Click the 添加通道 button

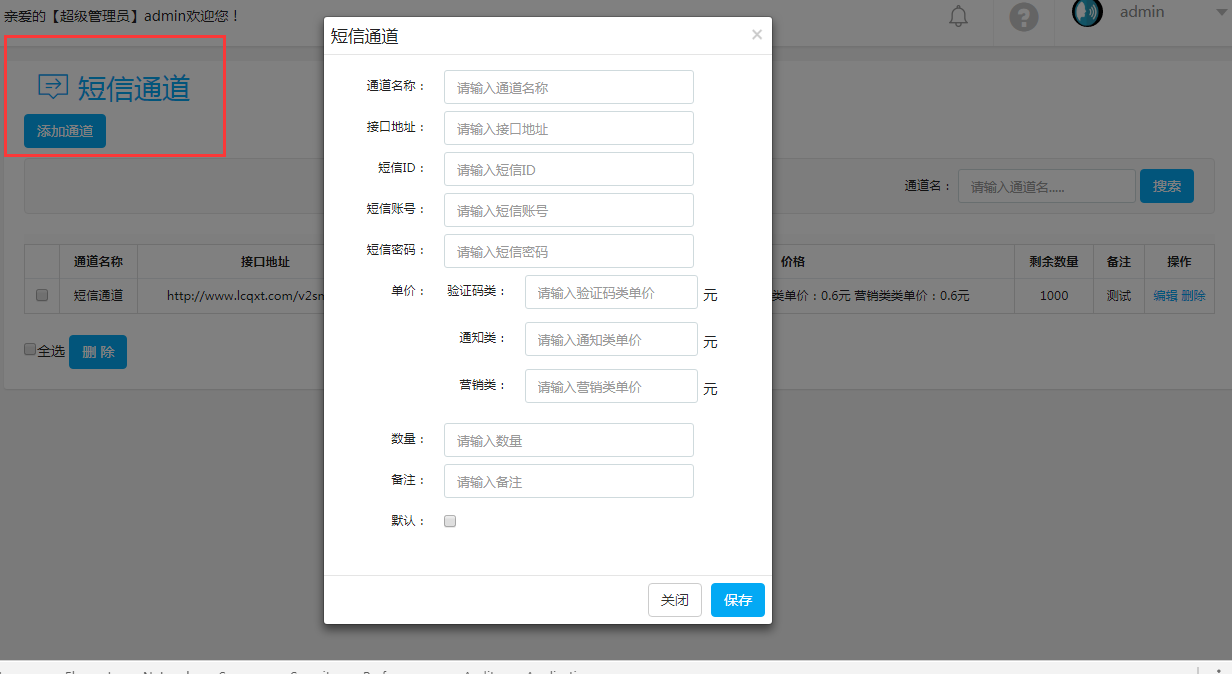[65, 131]
